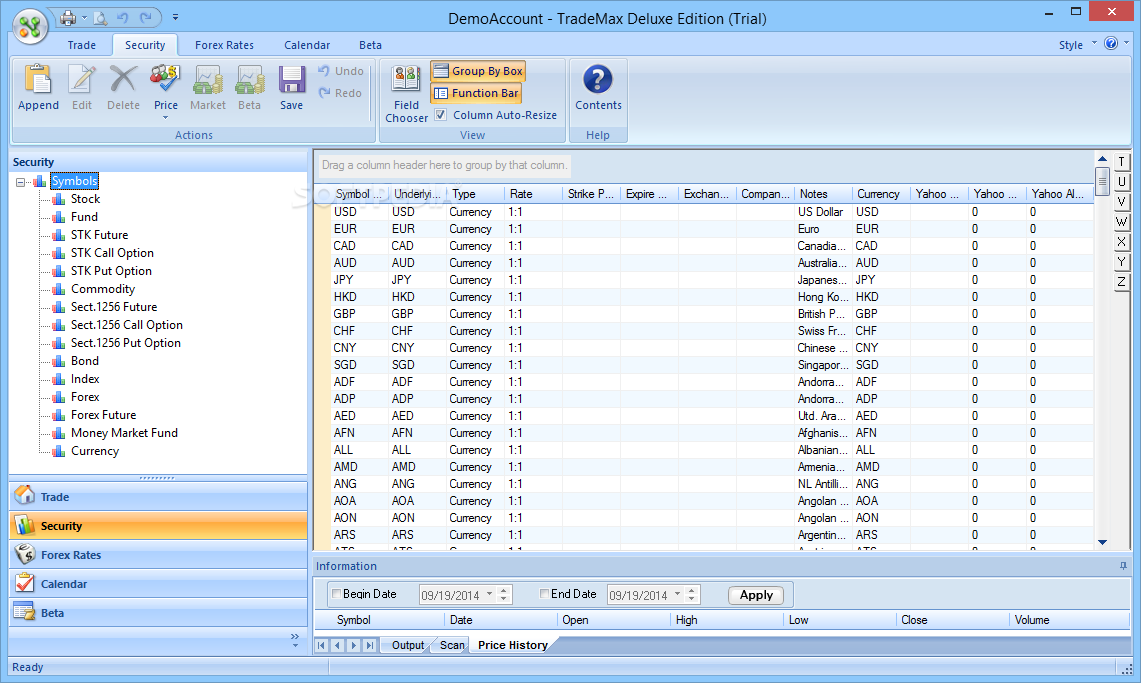Screen dimensions: 1141x683
Task: Sort by the Symbol column header
Action: pos(359,194)
